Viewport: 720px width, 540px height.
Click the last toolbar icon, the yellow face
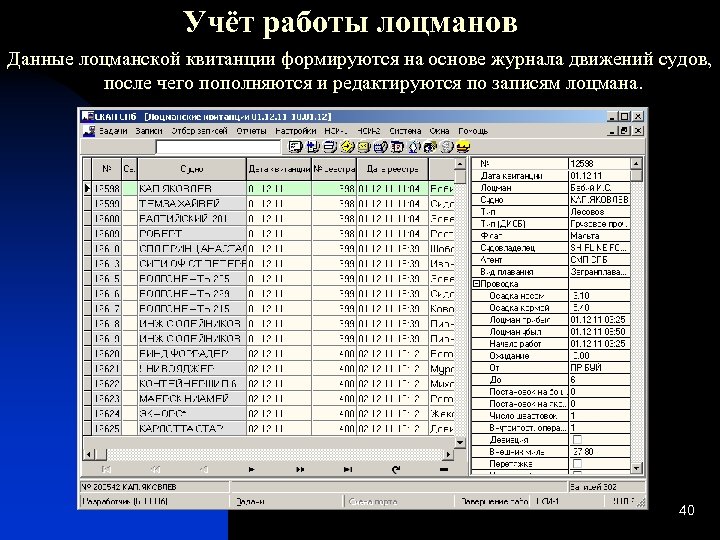click(x=463, y=147)
